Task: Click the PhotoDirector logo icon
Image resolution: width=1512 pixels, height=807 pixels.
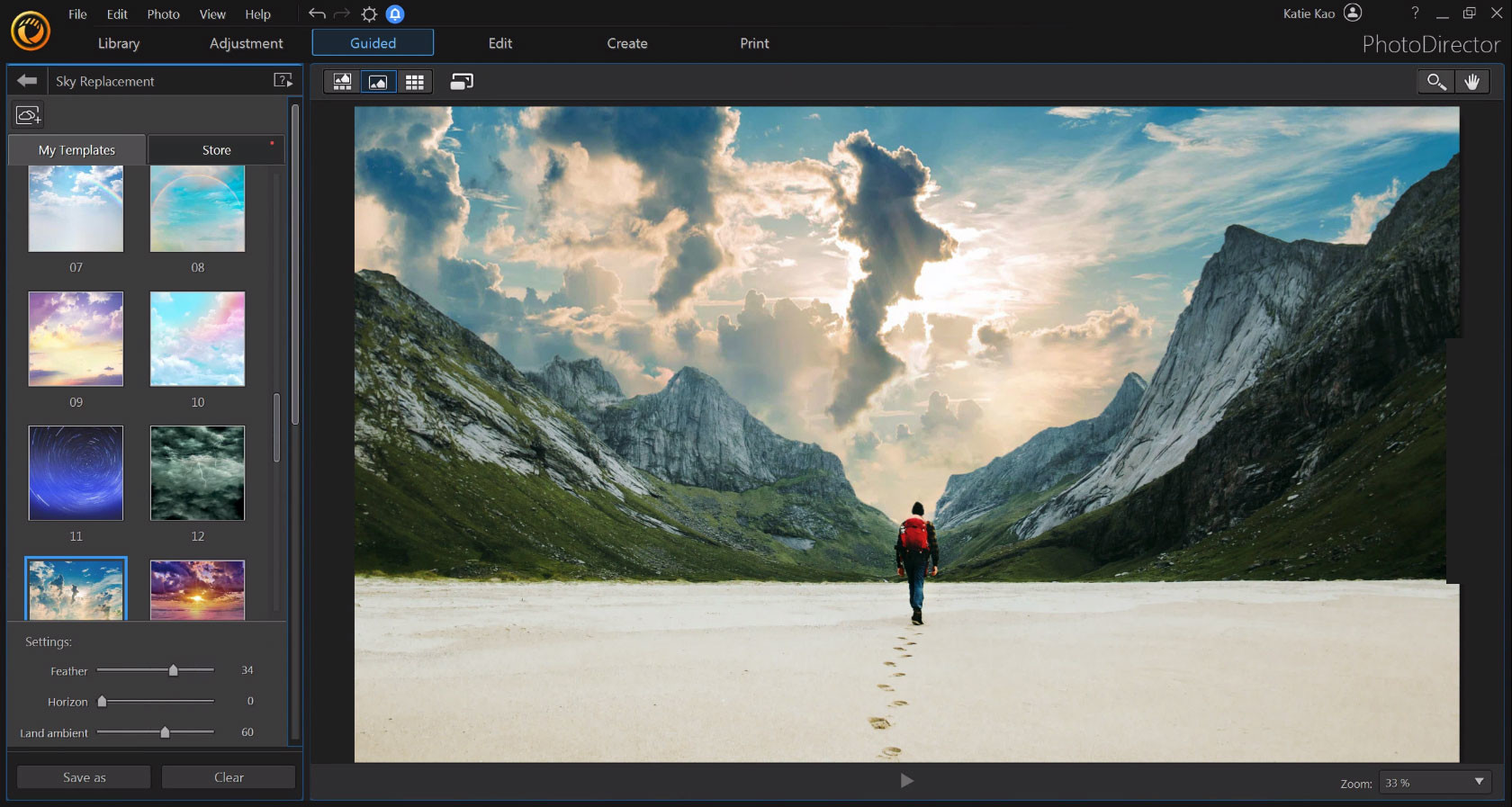Action: click(30, 30)
